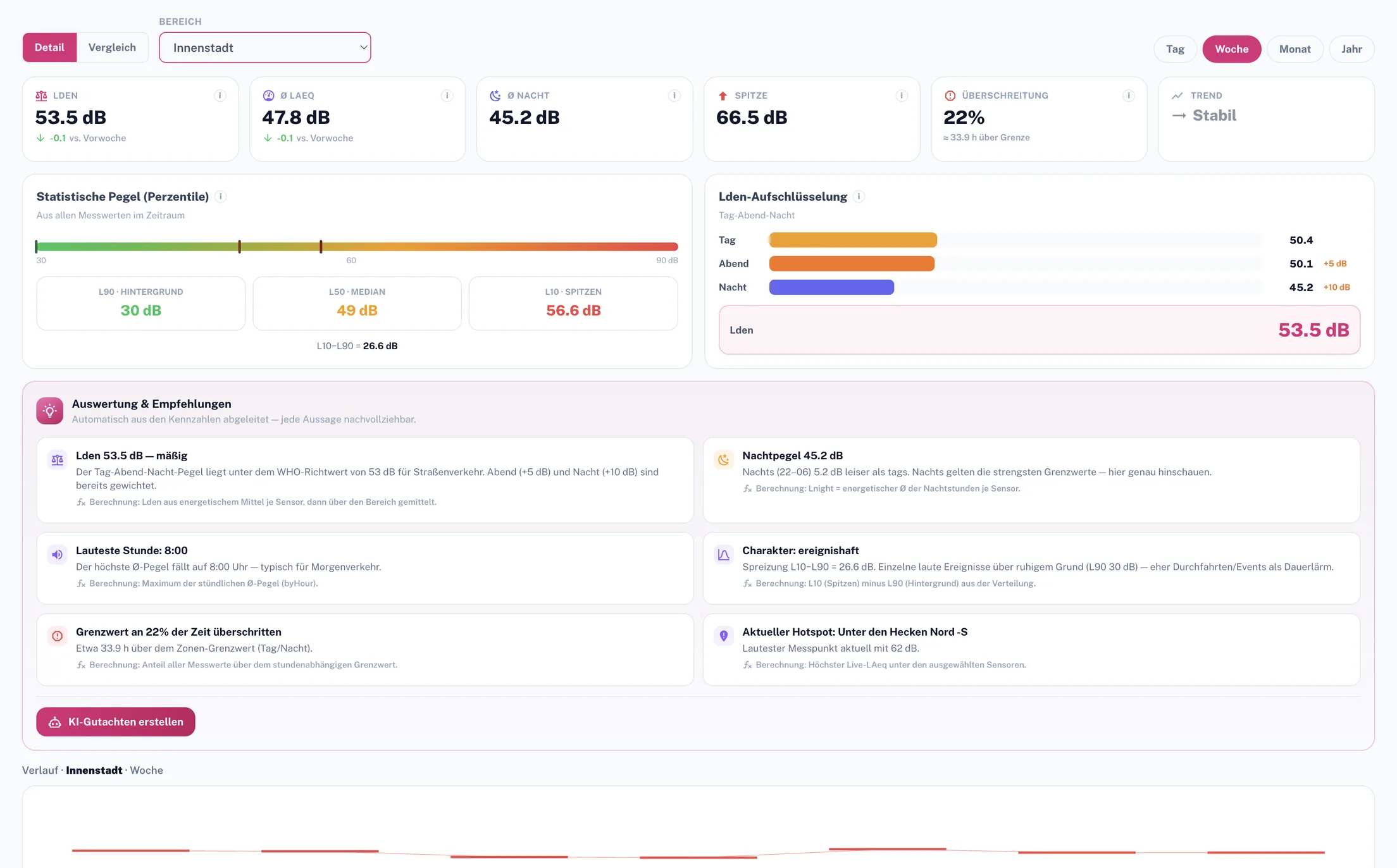Open info icon on LDEN card
This screenshot has height=868, width=1397.
[x=220, y=96]
